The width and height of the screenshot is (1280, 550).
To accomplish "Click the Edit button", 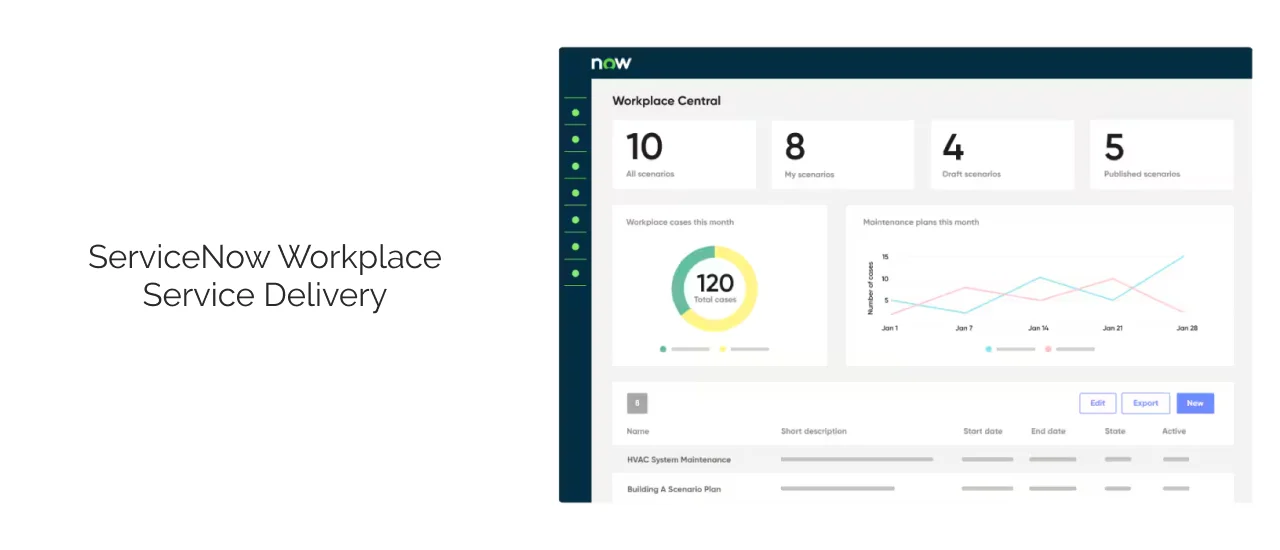I will click(x=1097, y=403).
